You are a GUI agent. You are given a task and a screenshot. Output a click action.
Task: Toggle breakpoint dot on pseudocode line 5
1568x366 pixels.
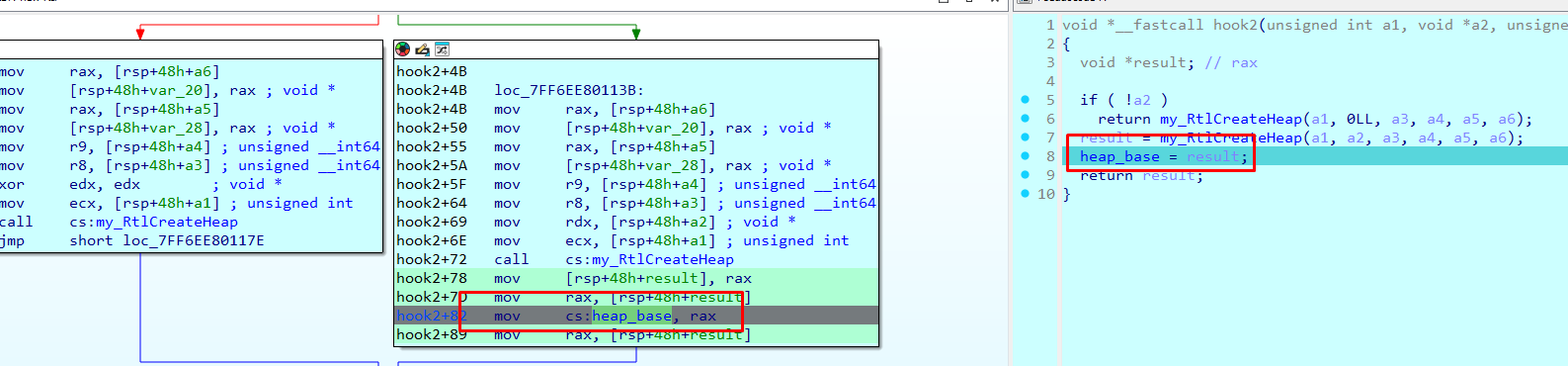click(1025, 100)
